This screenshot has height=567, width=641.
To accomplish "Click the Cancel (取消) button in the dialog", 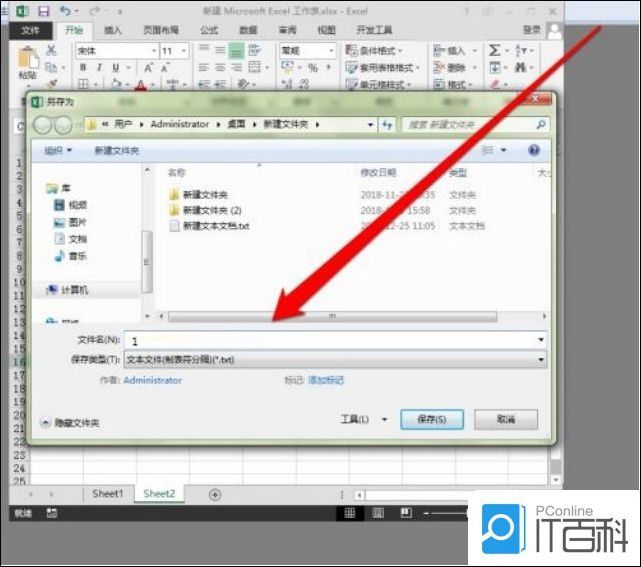I will (506, 419).
